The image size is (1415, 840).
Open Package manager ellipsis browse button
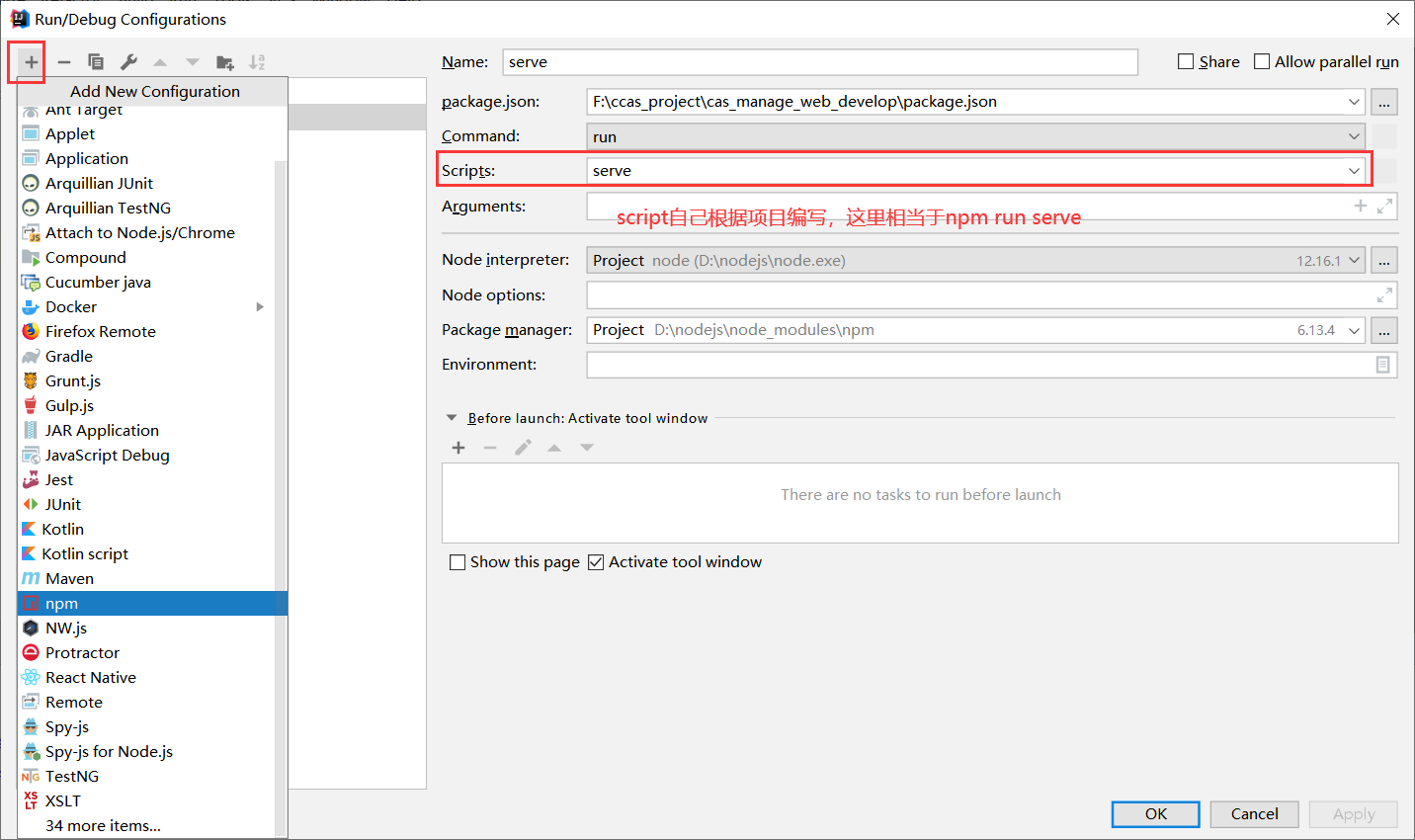point(1384,330)
